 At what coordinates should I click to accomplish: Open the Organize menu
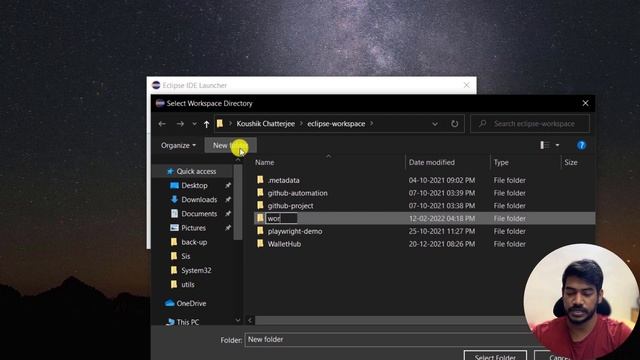click(x=178, y=145)
